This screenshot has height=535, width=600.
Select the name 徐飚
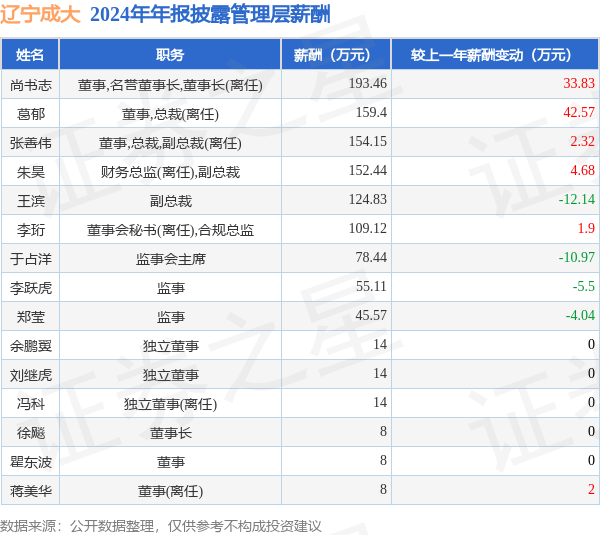pyautogui.click(x=31, y=433)
